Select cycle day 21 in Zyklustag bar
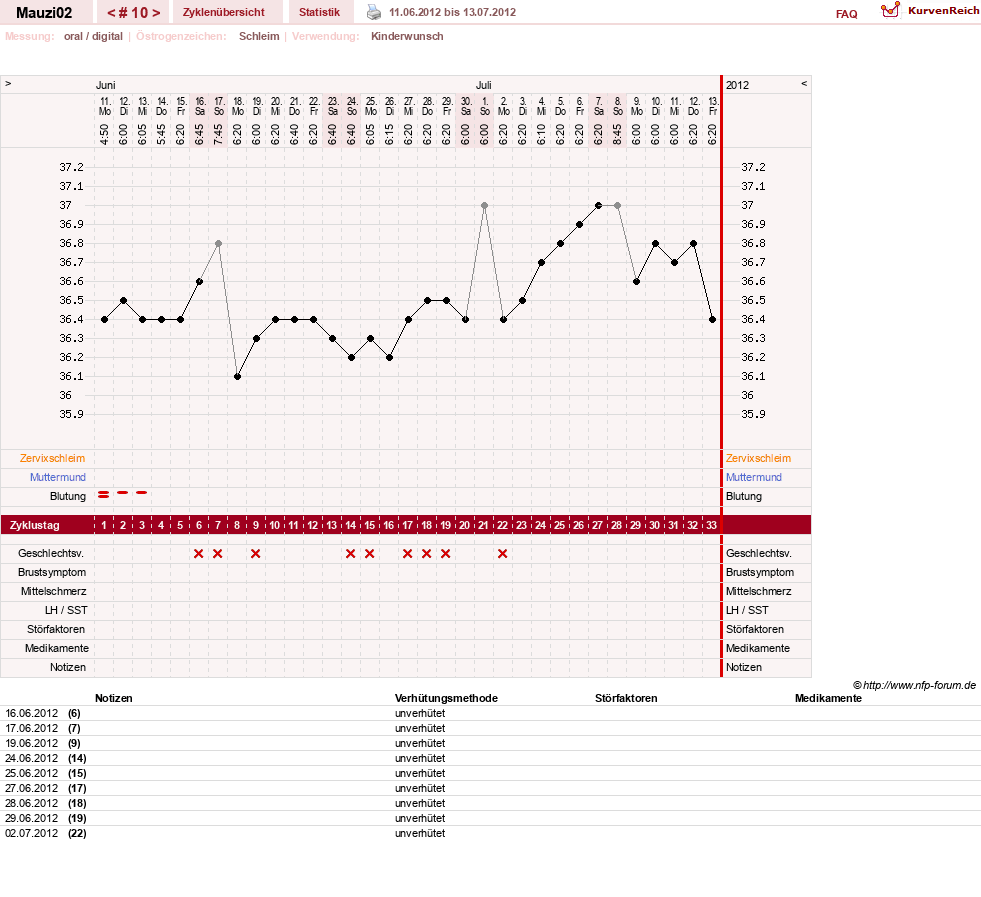 point(484,525)
